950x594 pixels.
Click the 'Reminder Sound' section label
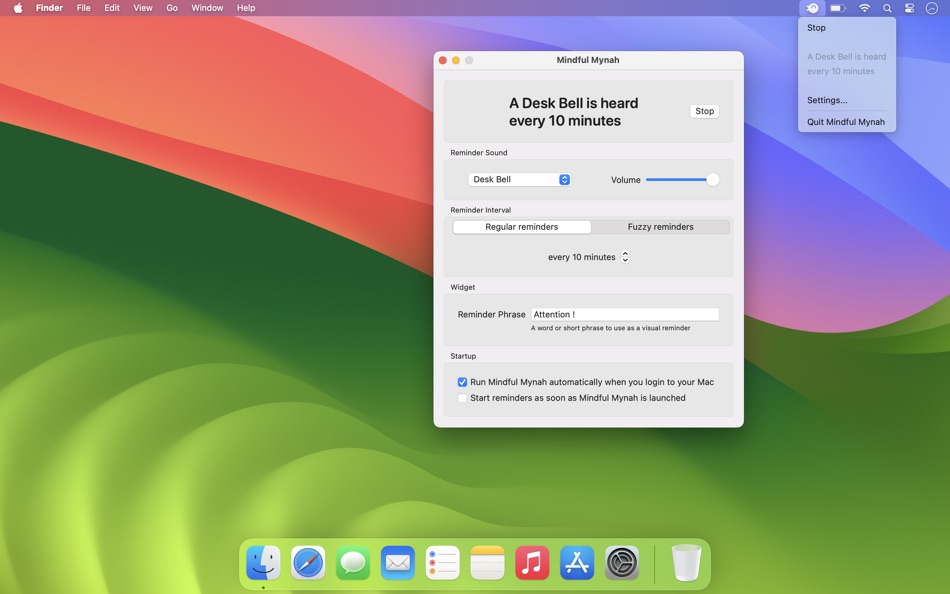[x=479, y=153]
